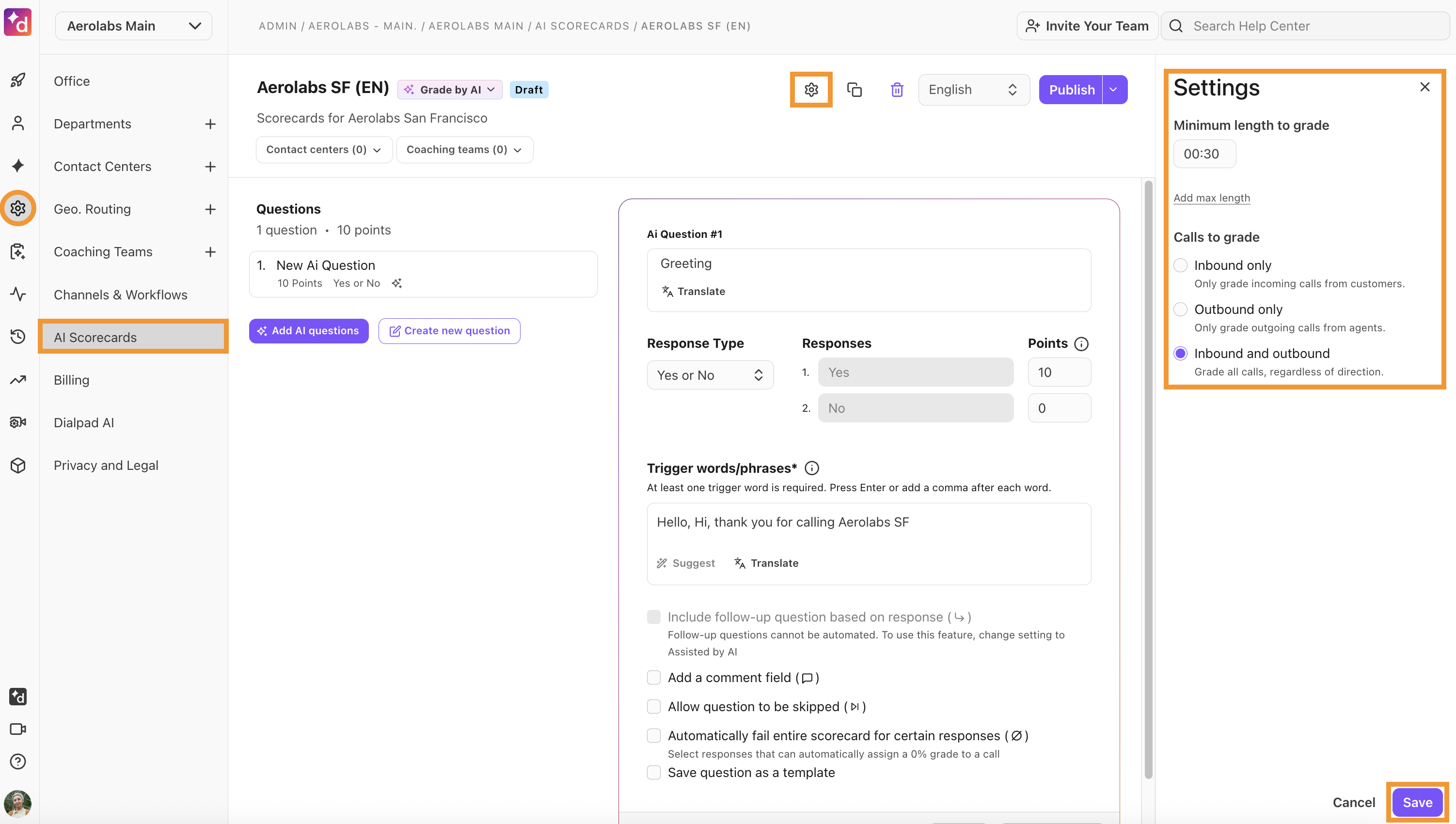Open Dialpad AI menu item
1456x824 pixels.
[84, 423]
